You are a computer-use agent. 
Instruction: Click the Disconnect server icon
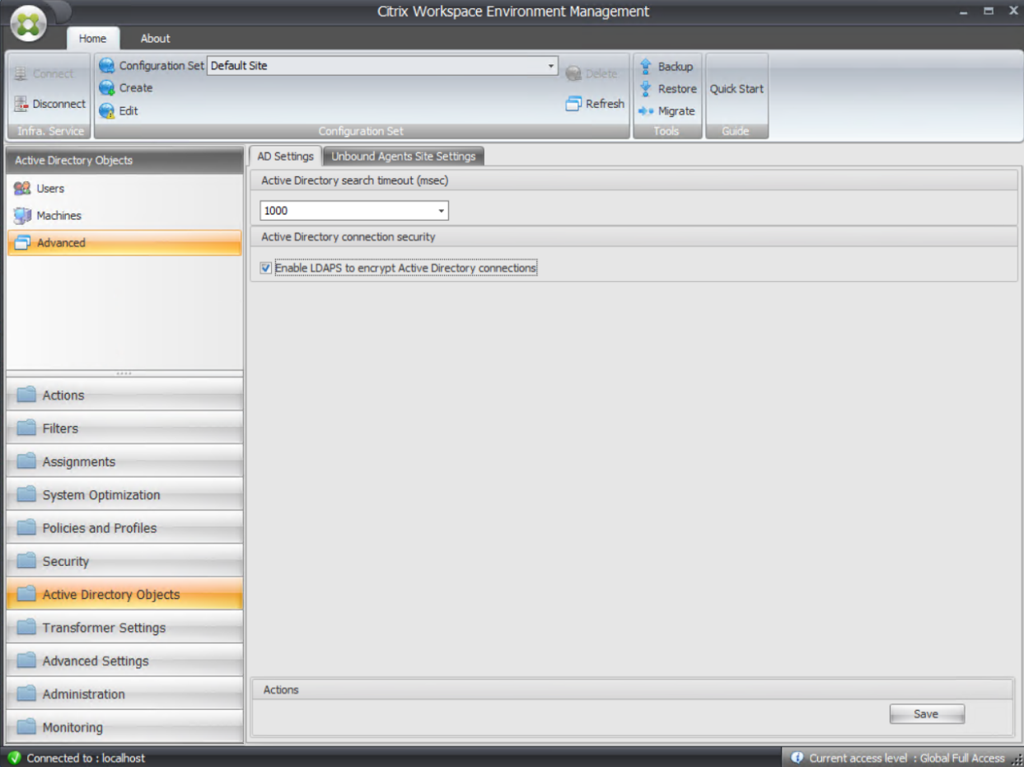pos(21,103)
